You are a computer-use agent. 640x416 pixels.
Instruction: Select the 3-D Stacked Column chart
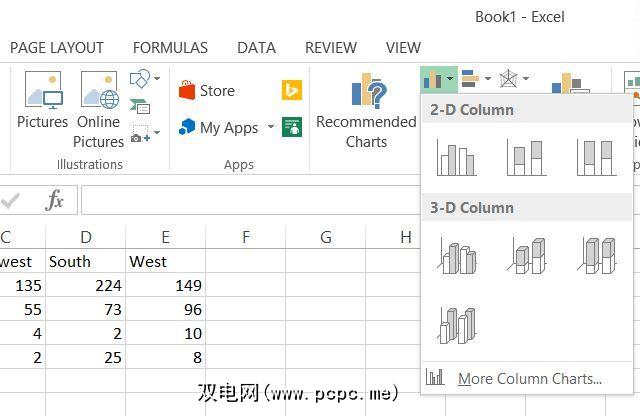point(526,255)
